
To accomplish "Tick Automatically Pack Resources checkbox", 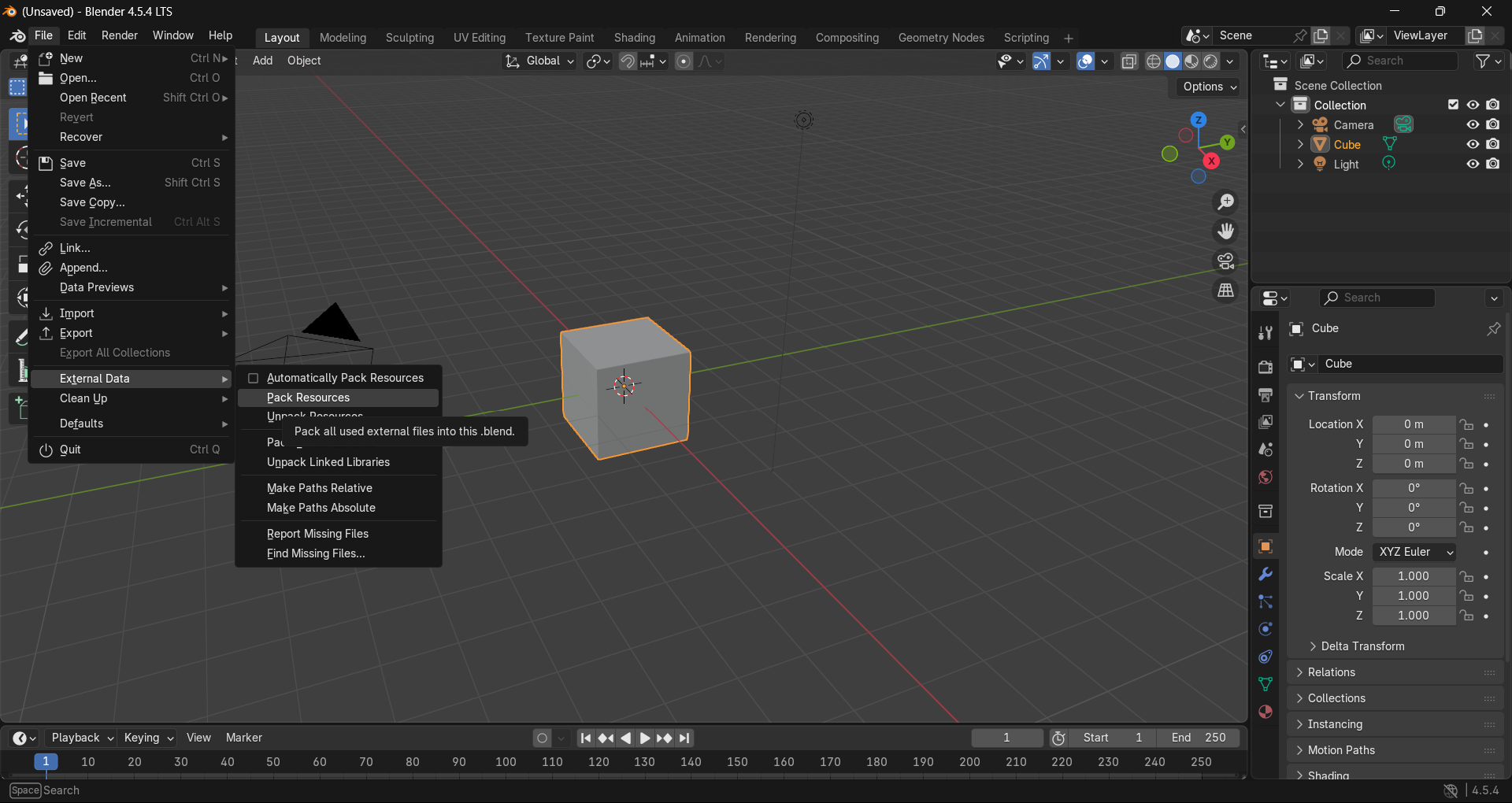I will click(x=254, y=379).
